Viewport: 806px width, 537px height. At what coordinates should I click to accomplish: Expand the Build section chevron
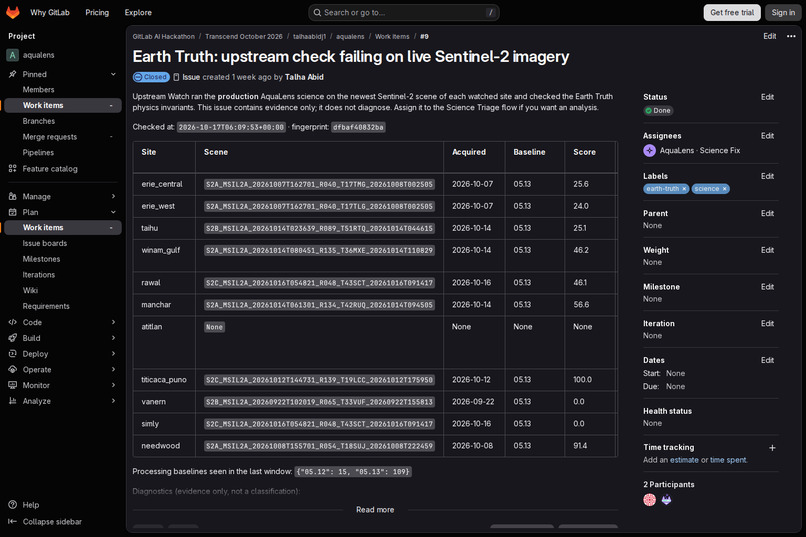(x=113, y=338)
